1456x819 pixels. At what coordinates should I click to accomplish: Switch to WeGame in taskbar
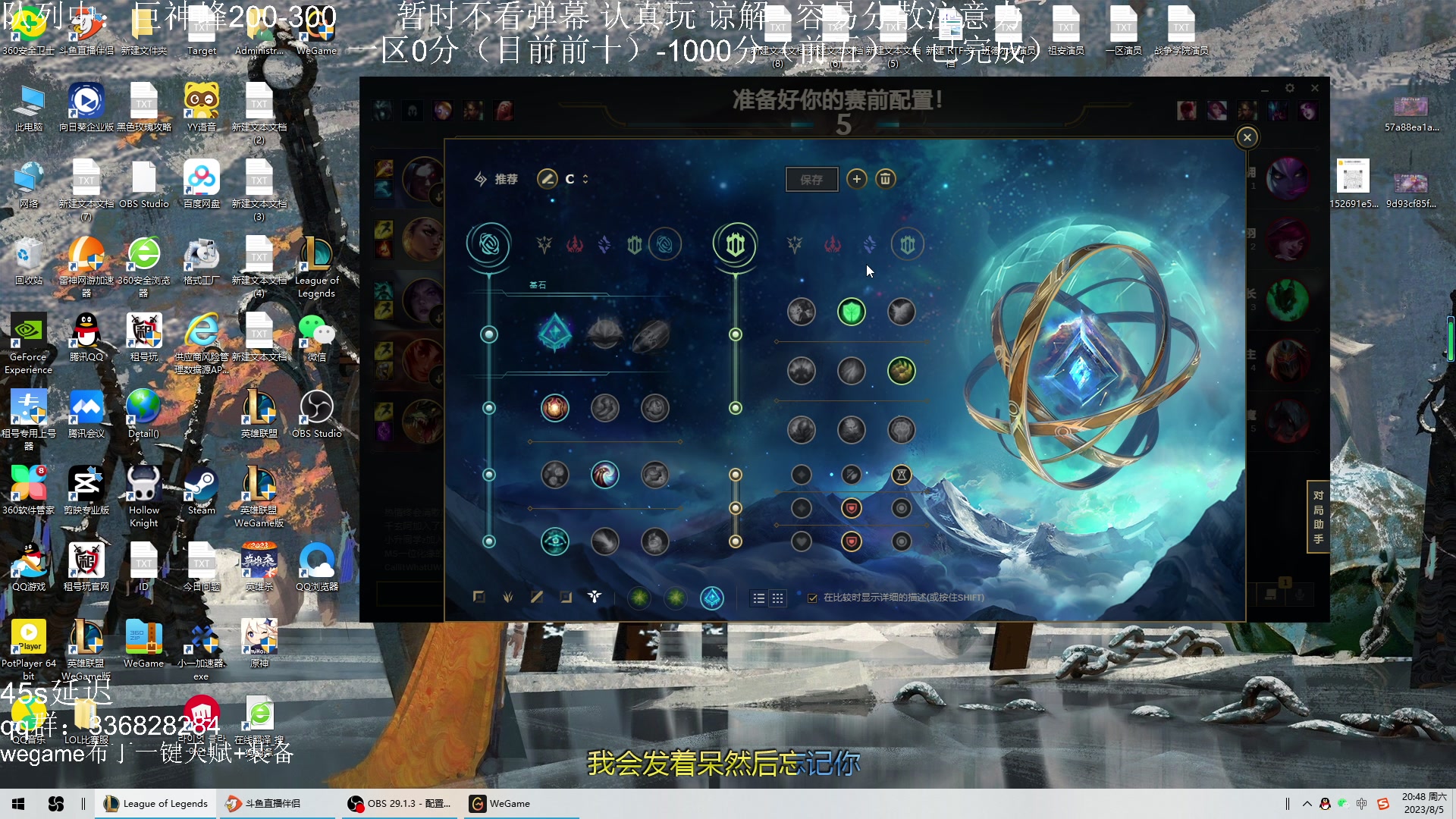tap(521, 804)
